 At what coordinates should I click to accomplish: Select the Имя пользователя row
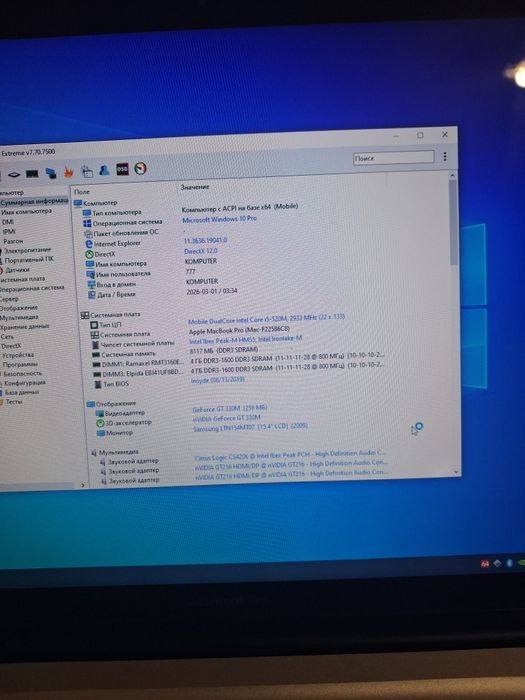118,274
